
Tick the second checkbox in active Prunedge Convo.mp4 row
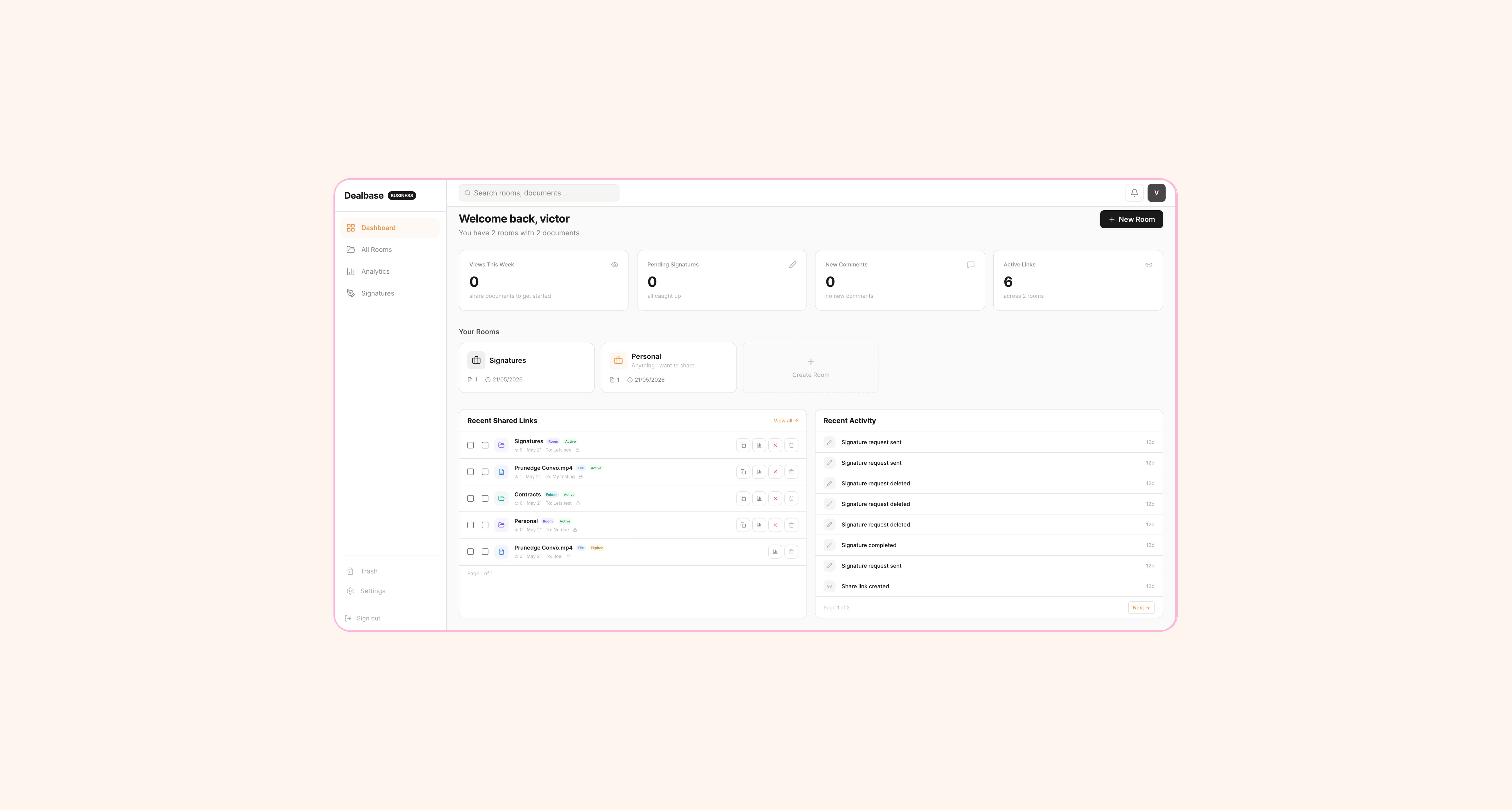(485, 472)
